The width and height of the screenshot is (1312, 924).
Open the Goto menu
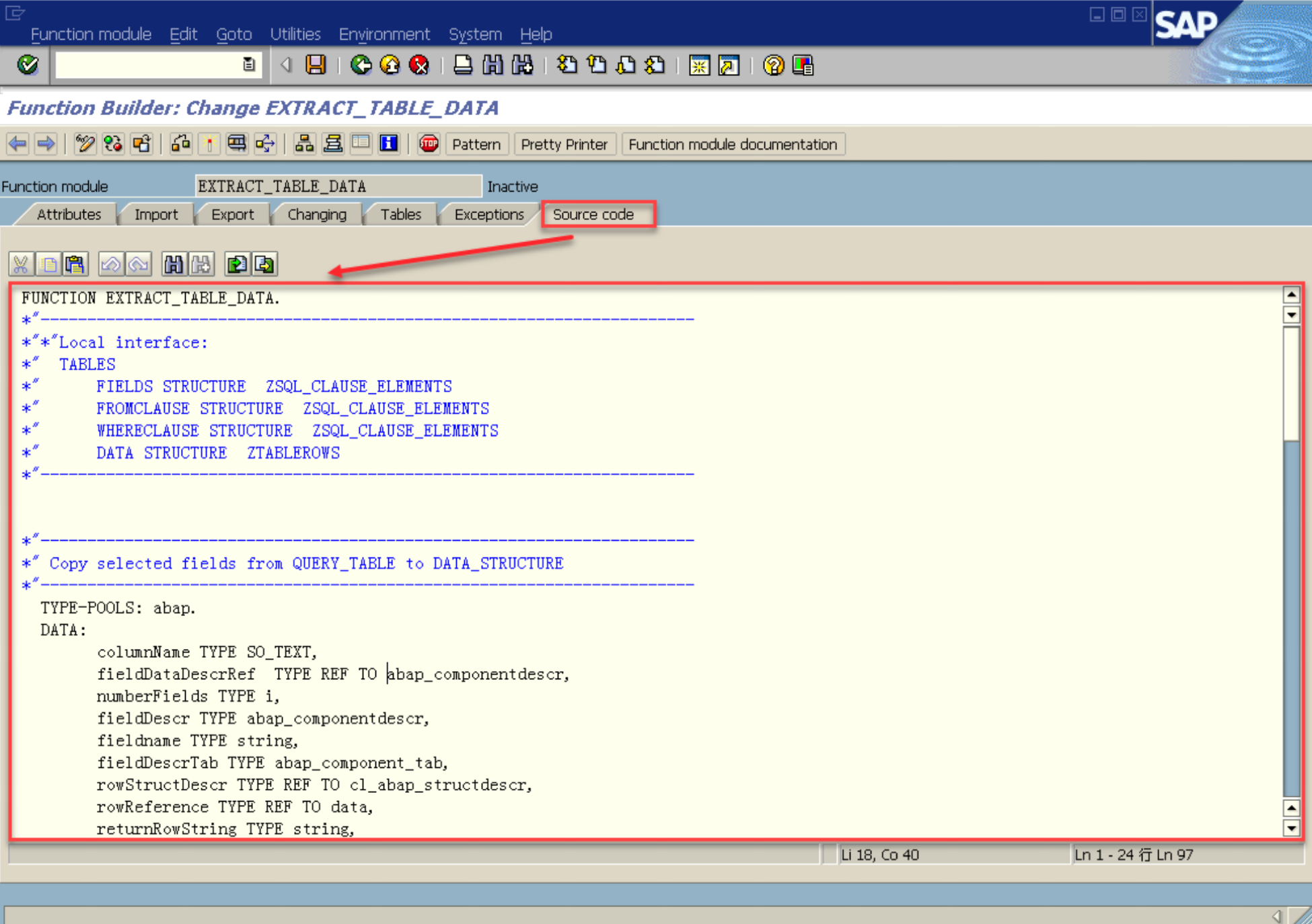click(x=234, y=34)
